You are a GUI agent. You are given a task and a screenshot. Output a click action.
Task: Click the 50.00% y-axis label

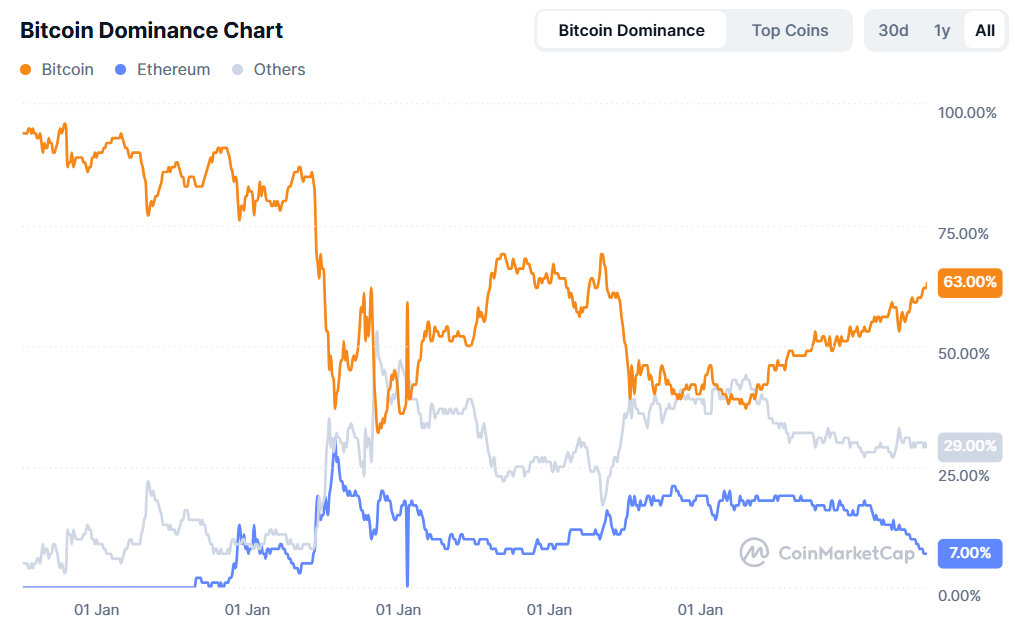(963, 354)
